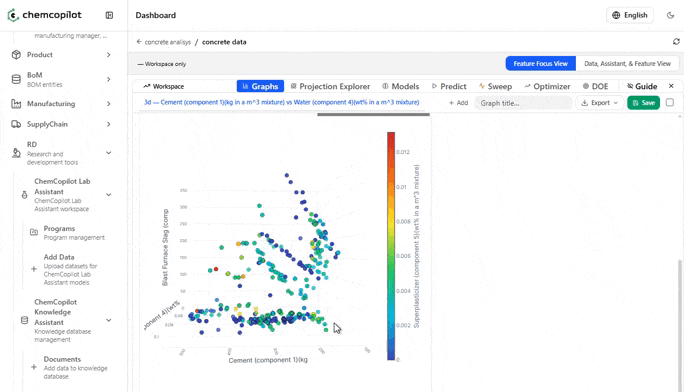The image size is (684, 392).
Task: Click the Lab Assistant flask icon
Action: pyautogui.click(x=24, y=195)
